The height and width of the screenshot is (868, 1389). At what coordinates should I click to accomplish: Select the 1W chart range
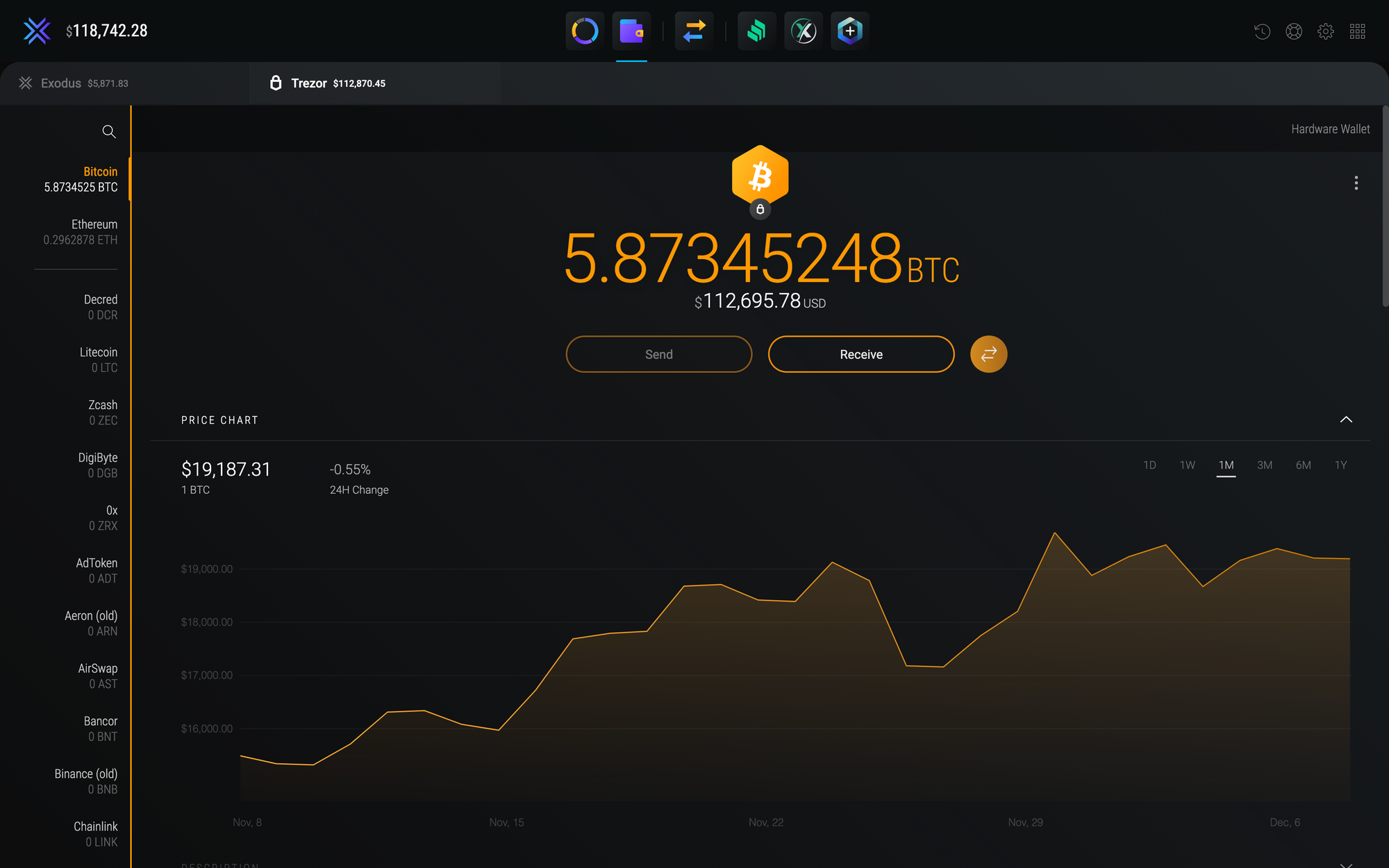(1188, 465)
